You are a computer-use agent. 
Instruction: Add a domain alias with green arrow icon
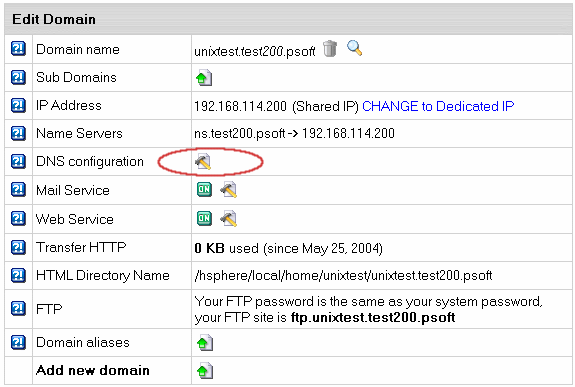[x=205, y=342]
